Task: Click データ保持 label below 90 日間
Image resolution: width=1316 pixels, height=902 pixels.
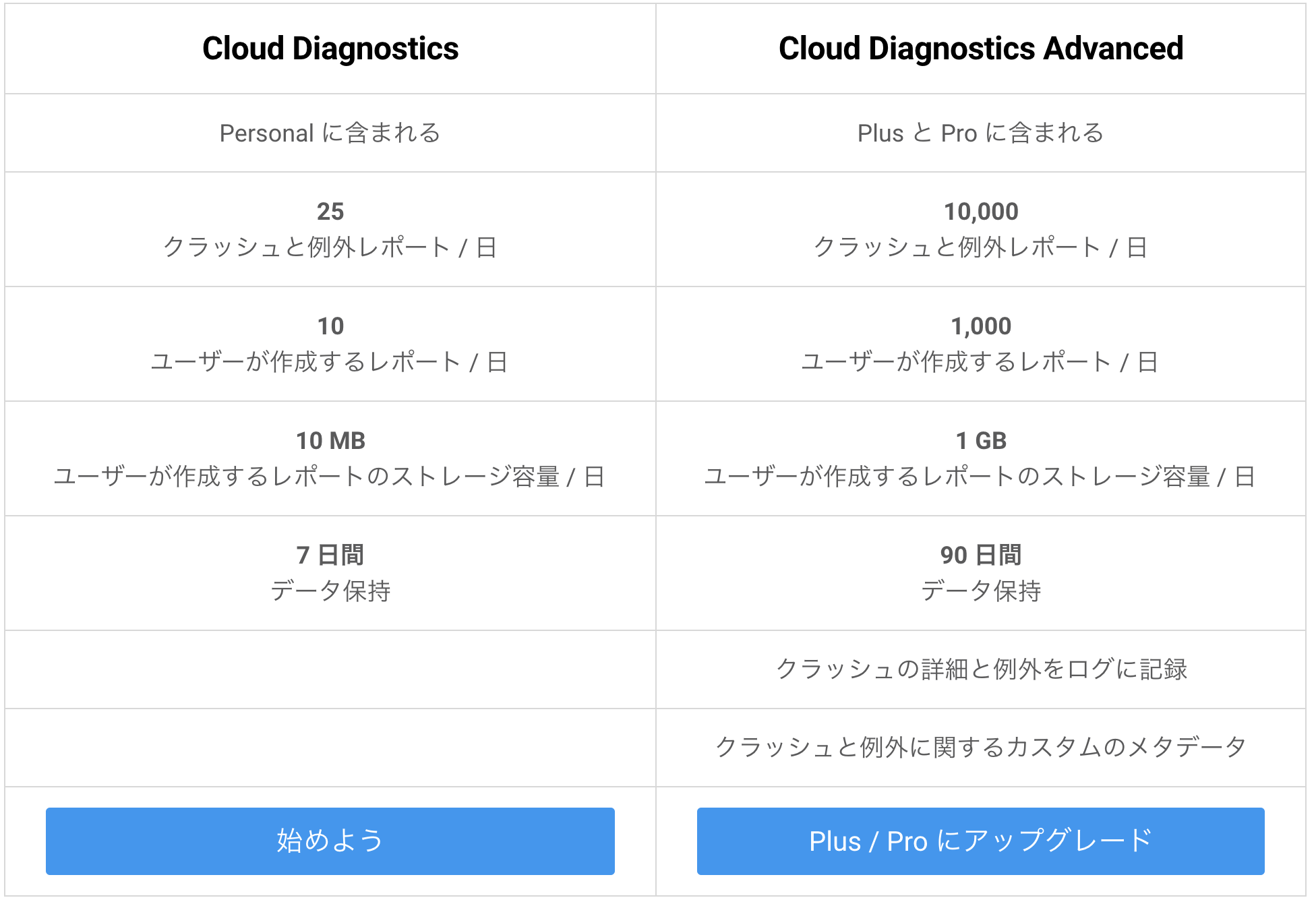Action: tap(981, 591)
